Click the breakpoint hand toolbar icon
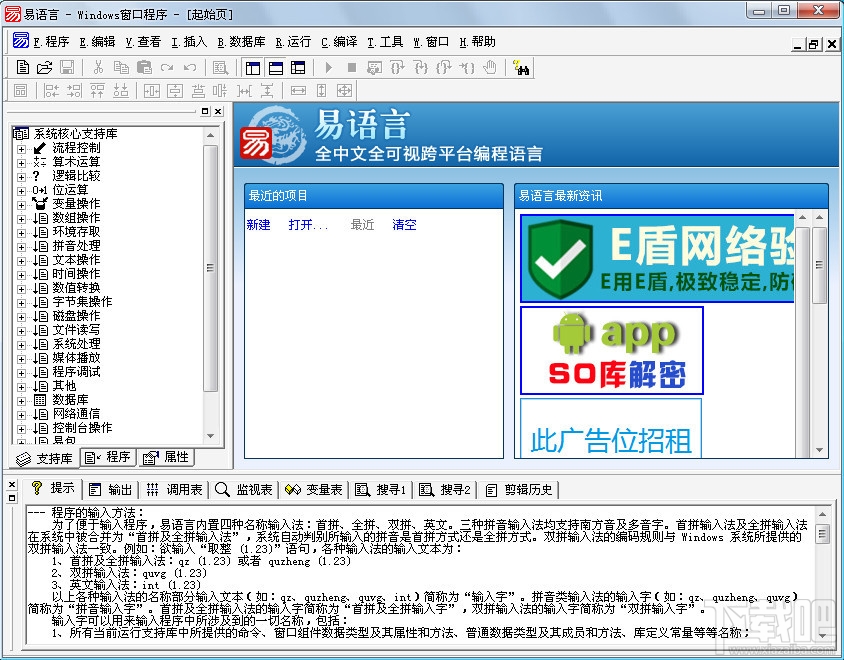 pos(489,68)
